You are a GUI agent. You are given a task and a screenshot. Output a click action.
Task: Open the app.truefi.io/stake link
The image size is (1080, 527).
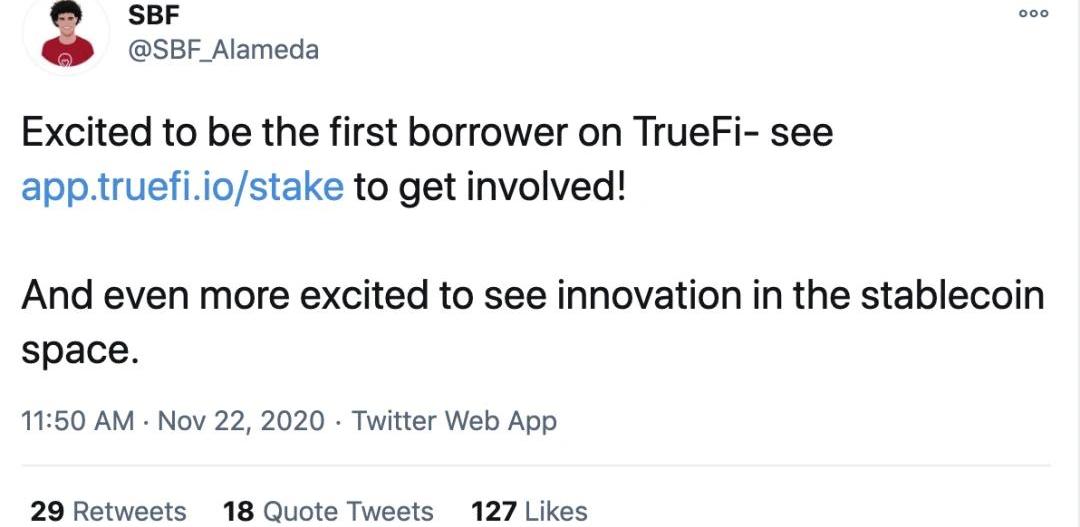pyautogui.click(x=183, y=187)
